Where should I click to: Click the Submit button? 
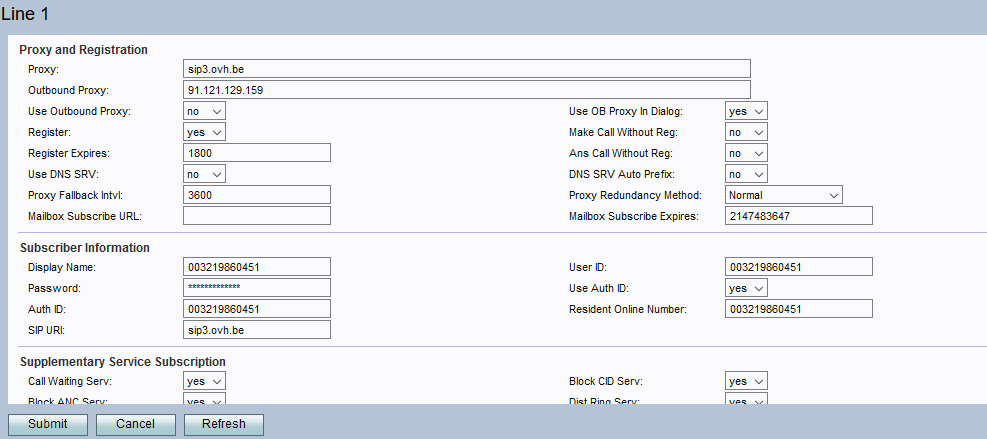pos(48,424)
